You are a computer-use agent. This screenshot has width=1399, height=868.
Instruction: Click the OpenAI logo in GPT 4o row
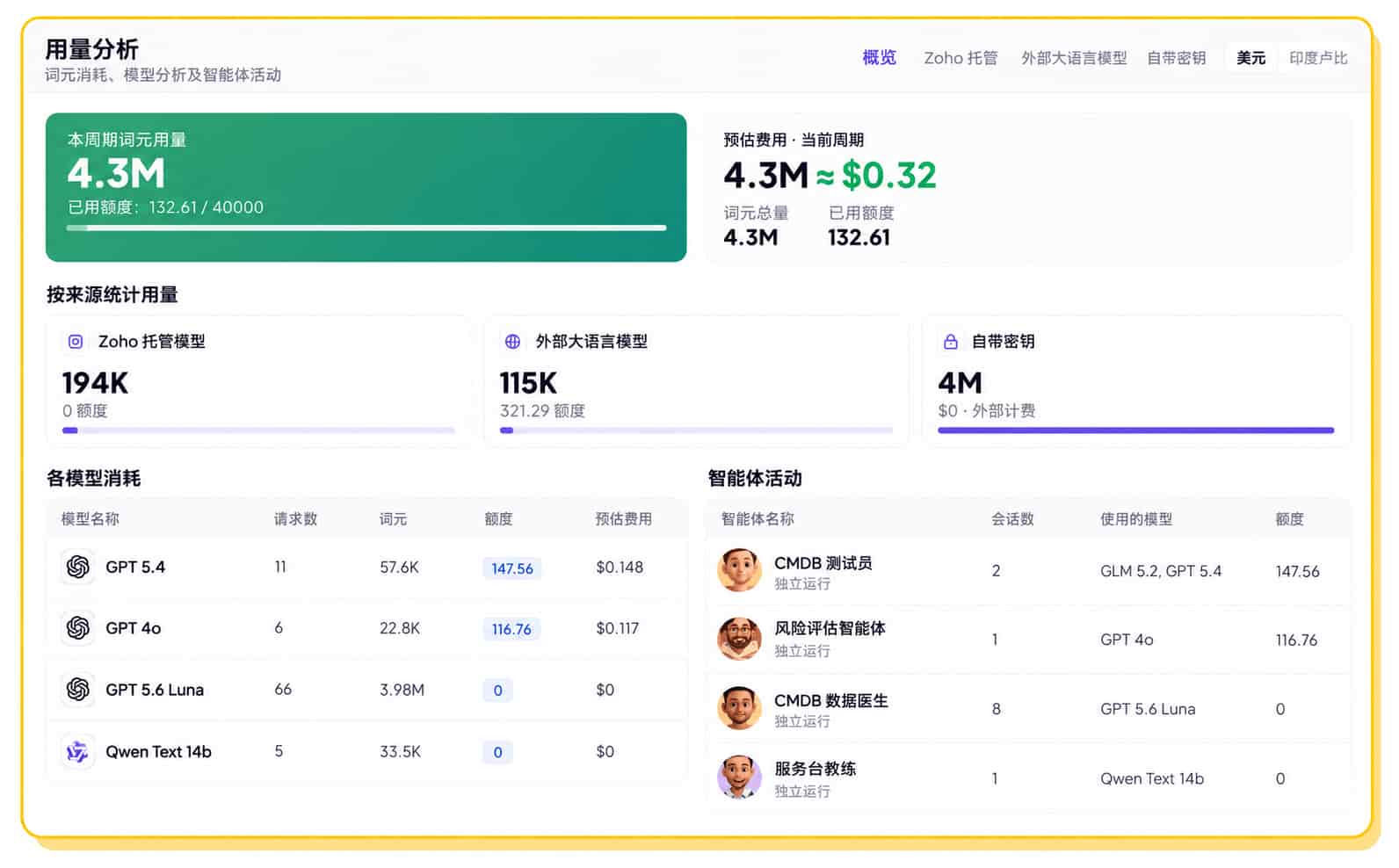[x=78, y=628]
